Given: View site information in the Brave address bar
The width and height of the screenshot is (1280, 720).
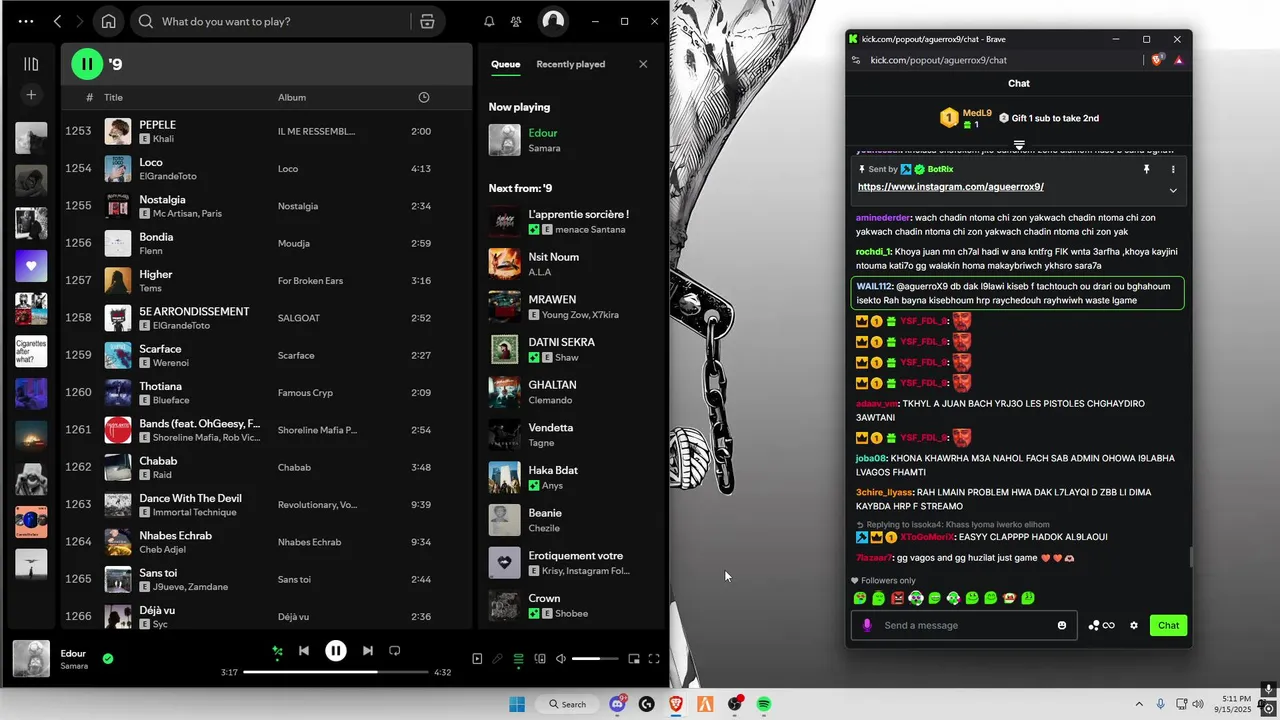Looking at the screenshot, I should point(855,60).
